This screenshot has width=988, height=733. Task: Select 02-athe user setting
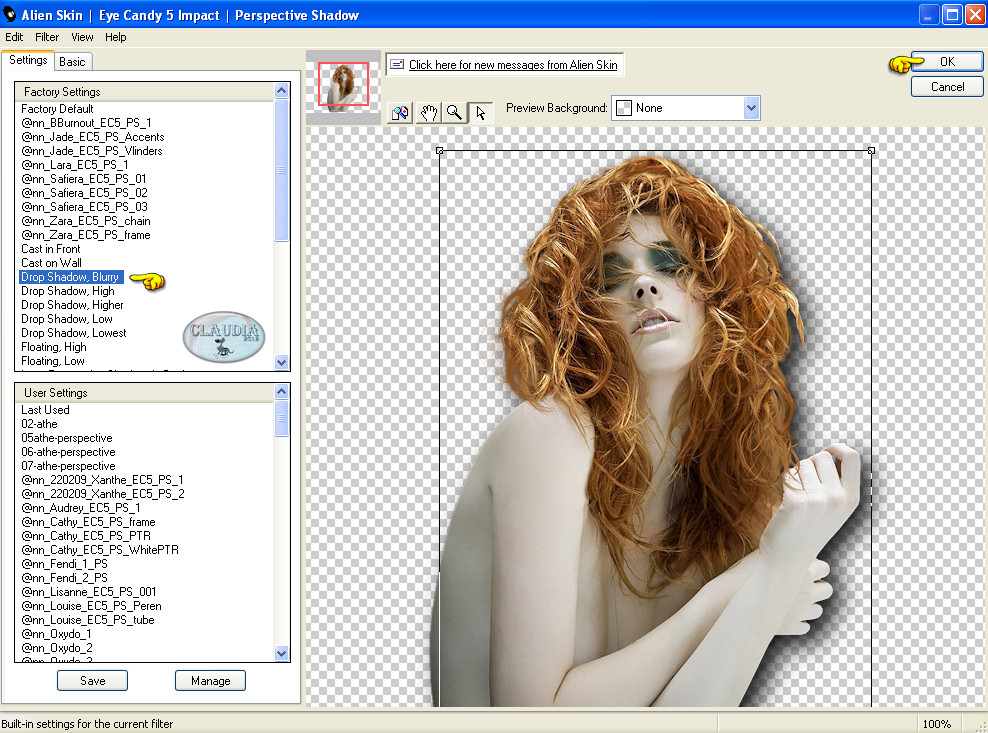pos(39,424)
